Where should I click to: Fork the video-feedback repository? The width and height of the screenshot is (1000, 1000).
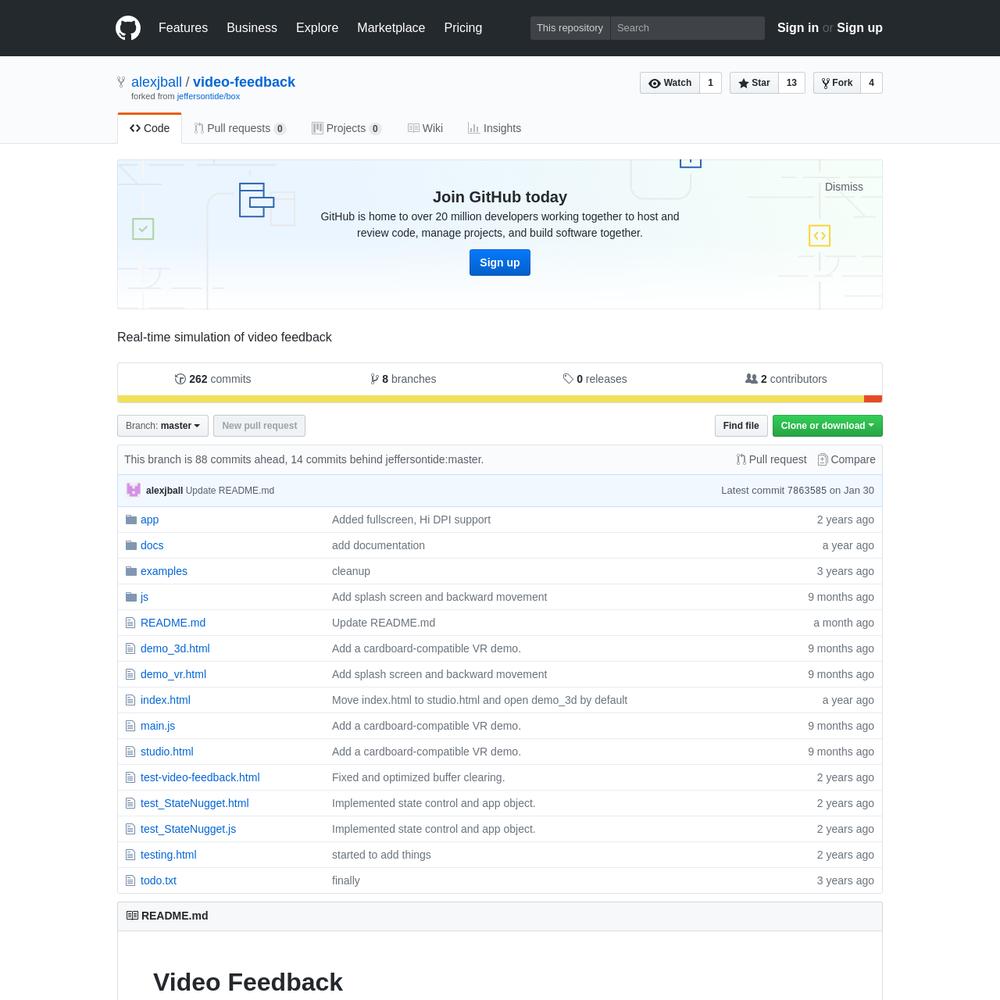pos(837,83)
